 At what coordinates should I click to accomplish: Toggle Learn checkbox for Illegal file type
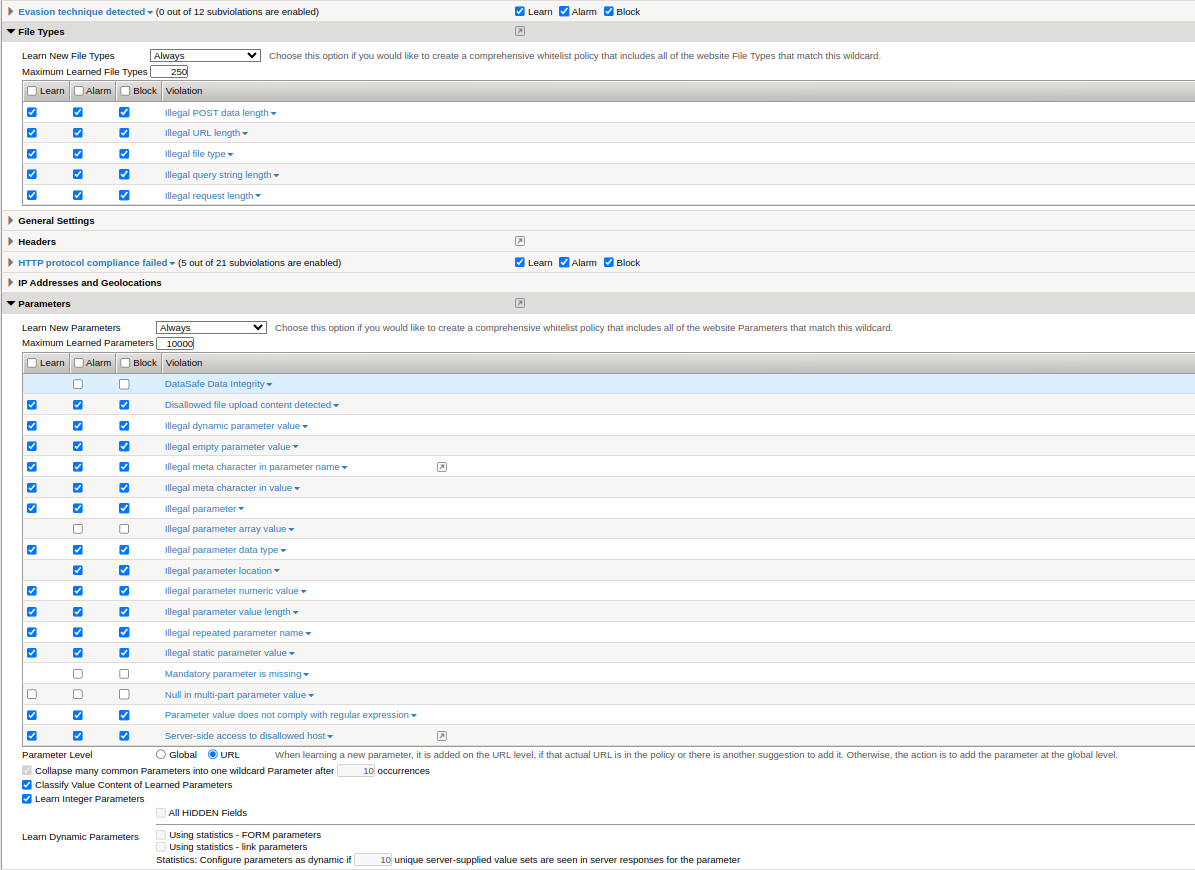[x=32, y=154]
